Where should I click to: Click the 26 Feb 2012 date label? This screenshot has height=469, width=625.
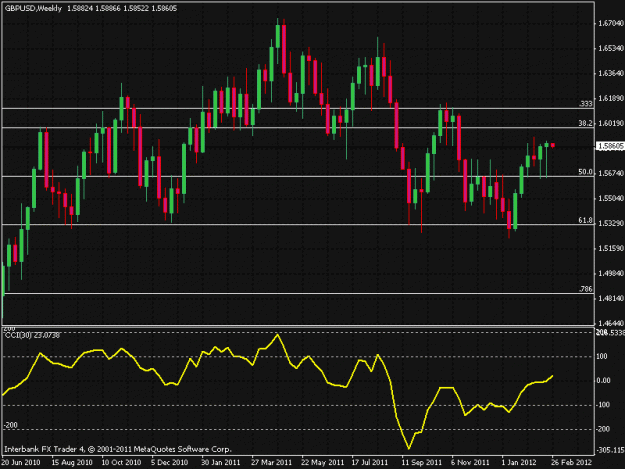571,462
